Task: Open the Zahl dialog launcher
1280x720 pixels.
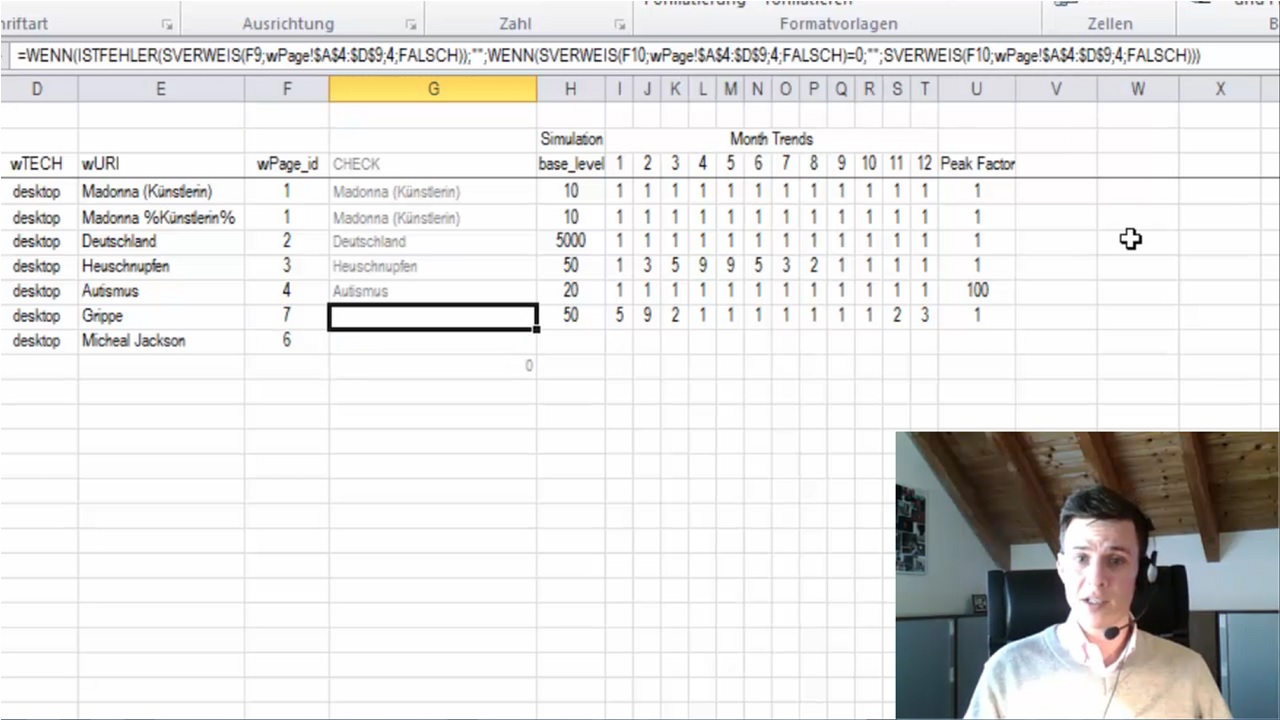Action: tap(619, 25)
